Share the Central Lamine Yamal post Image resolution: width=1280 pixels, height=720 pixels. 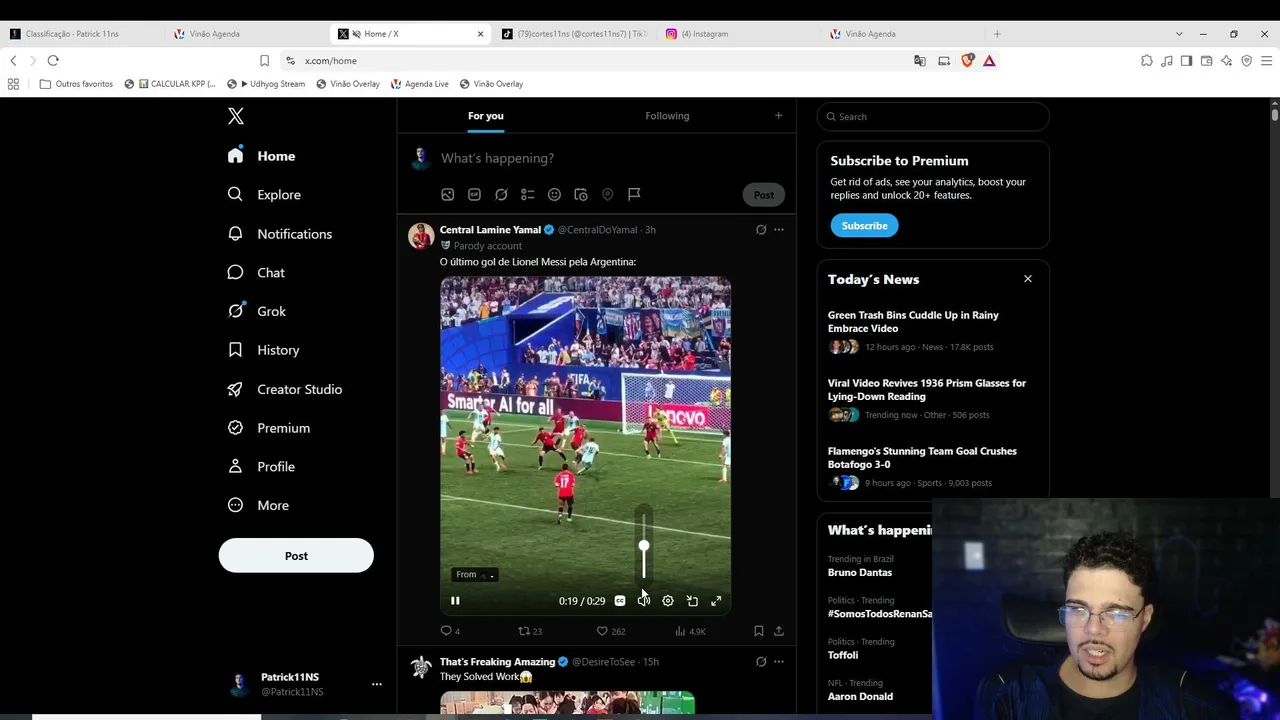pyautogui.click(x=779, y=631)
